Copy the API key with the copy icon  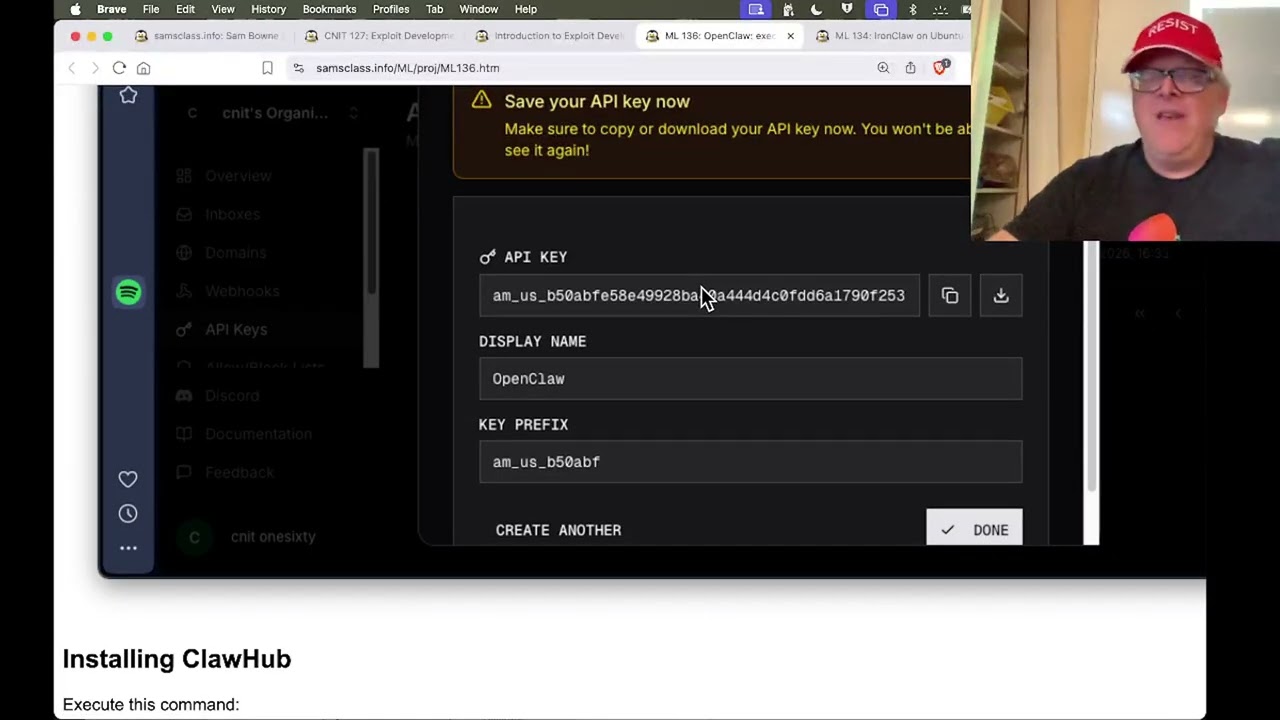(x=950, y=296)
